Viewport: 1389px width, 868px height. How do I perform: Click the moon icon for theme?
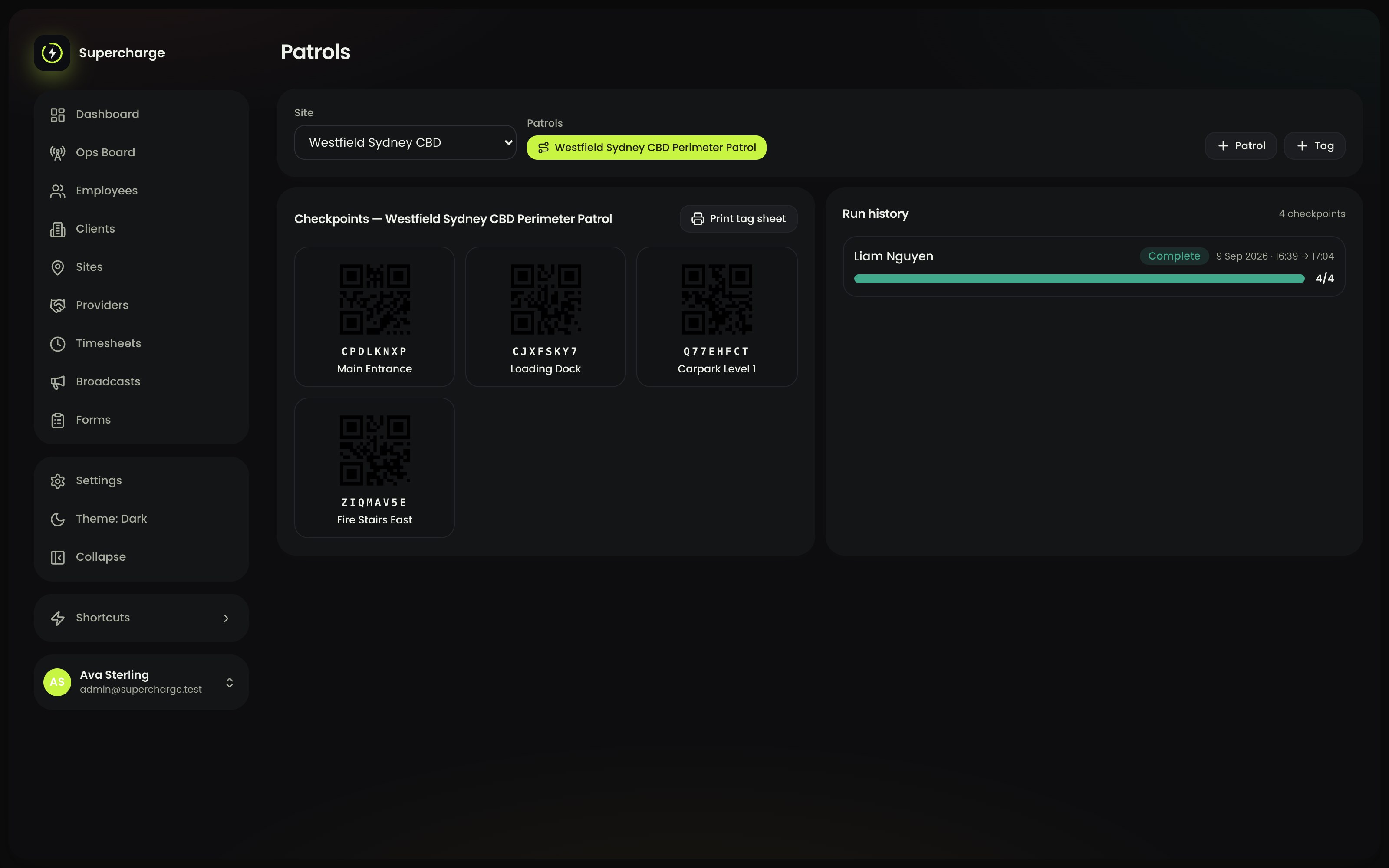(57, 519)
